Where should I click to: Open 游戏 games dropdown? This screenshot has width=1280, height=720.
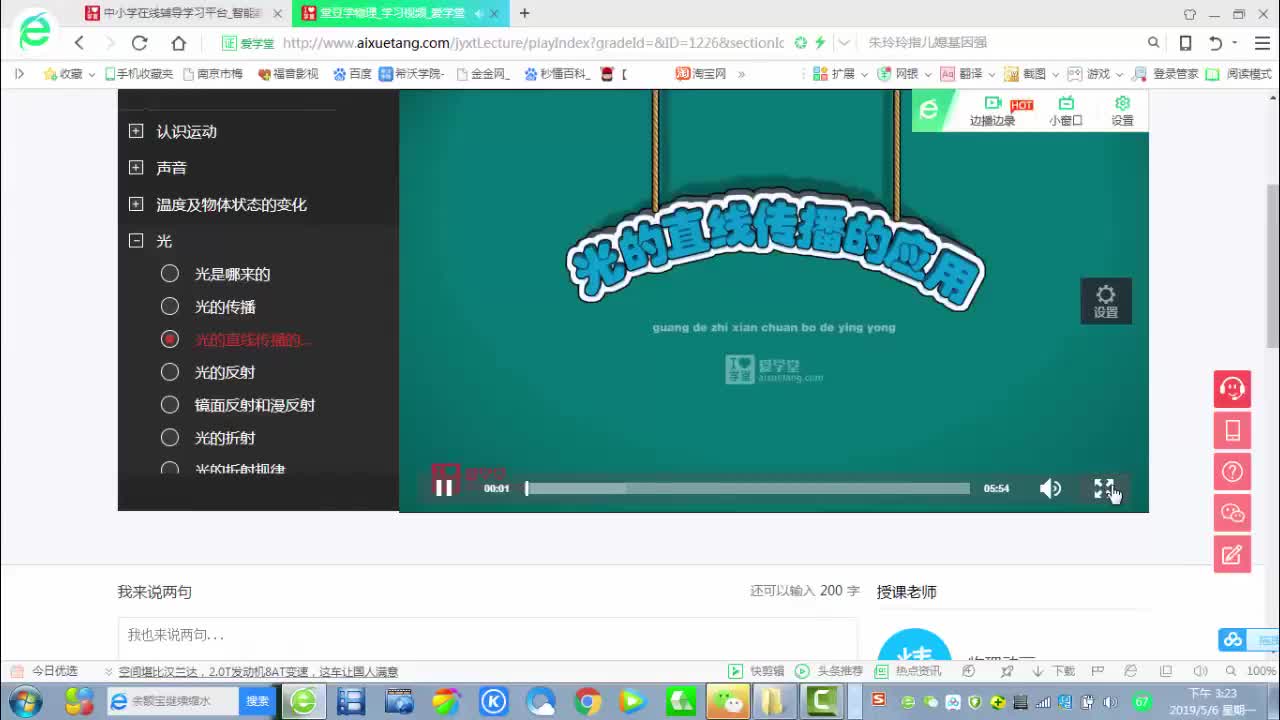tap(1095, 74)
